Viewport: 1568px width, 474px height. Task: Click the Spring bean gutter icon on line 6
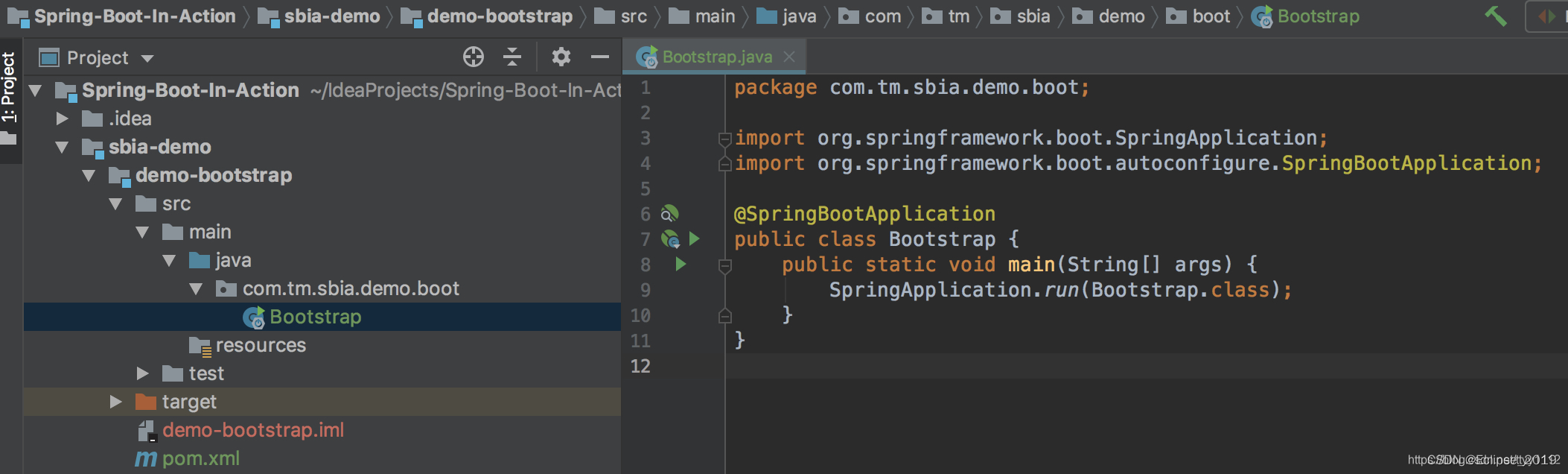[670, 214]
